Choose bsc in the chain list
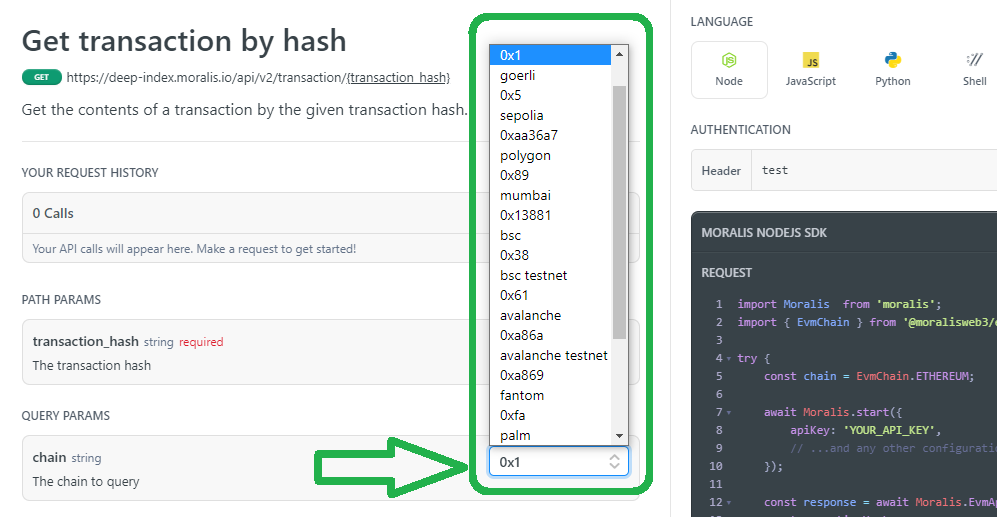This screenshot has height=517, width=997. [550, 235]
